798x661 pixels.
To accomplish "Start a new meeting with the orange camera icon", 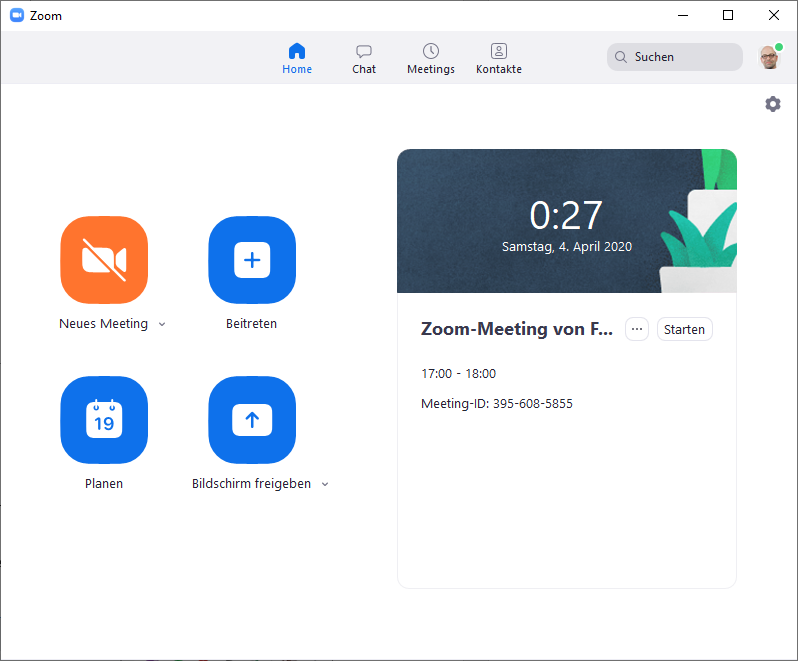I will tap(104, 260).
